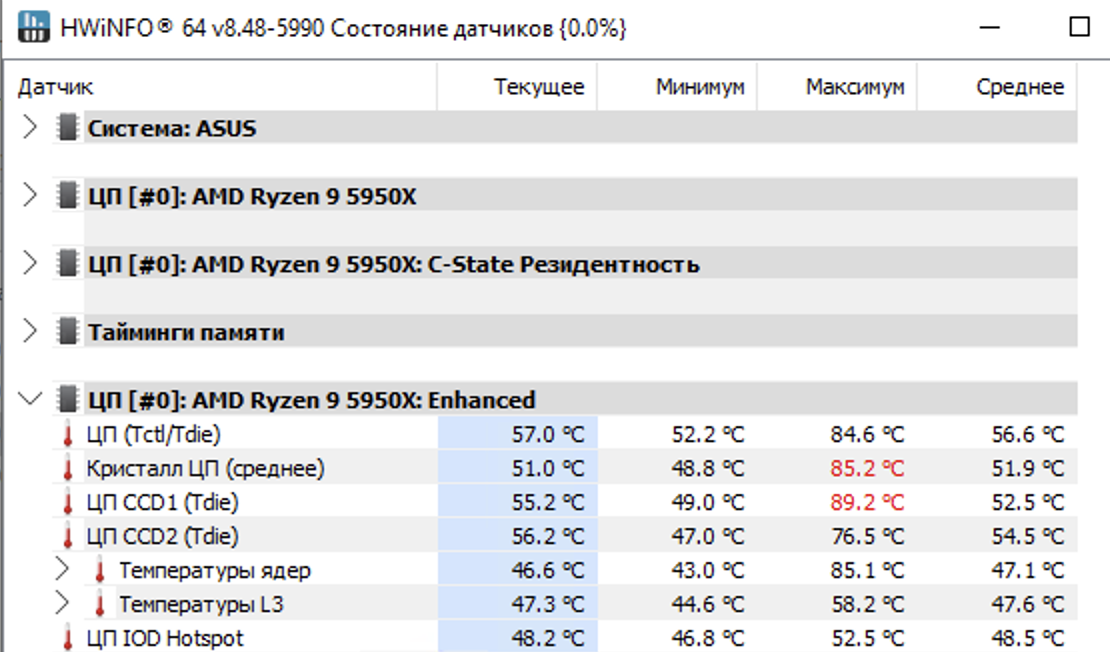Click thermometer icon for ЦП CCD2 (Tdie)

pos(68,536)
